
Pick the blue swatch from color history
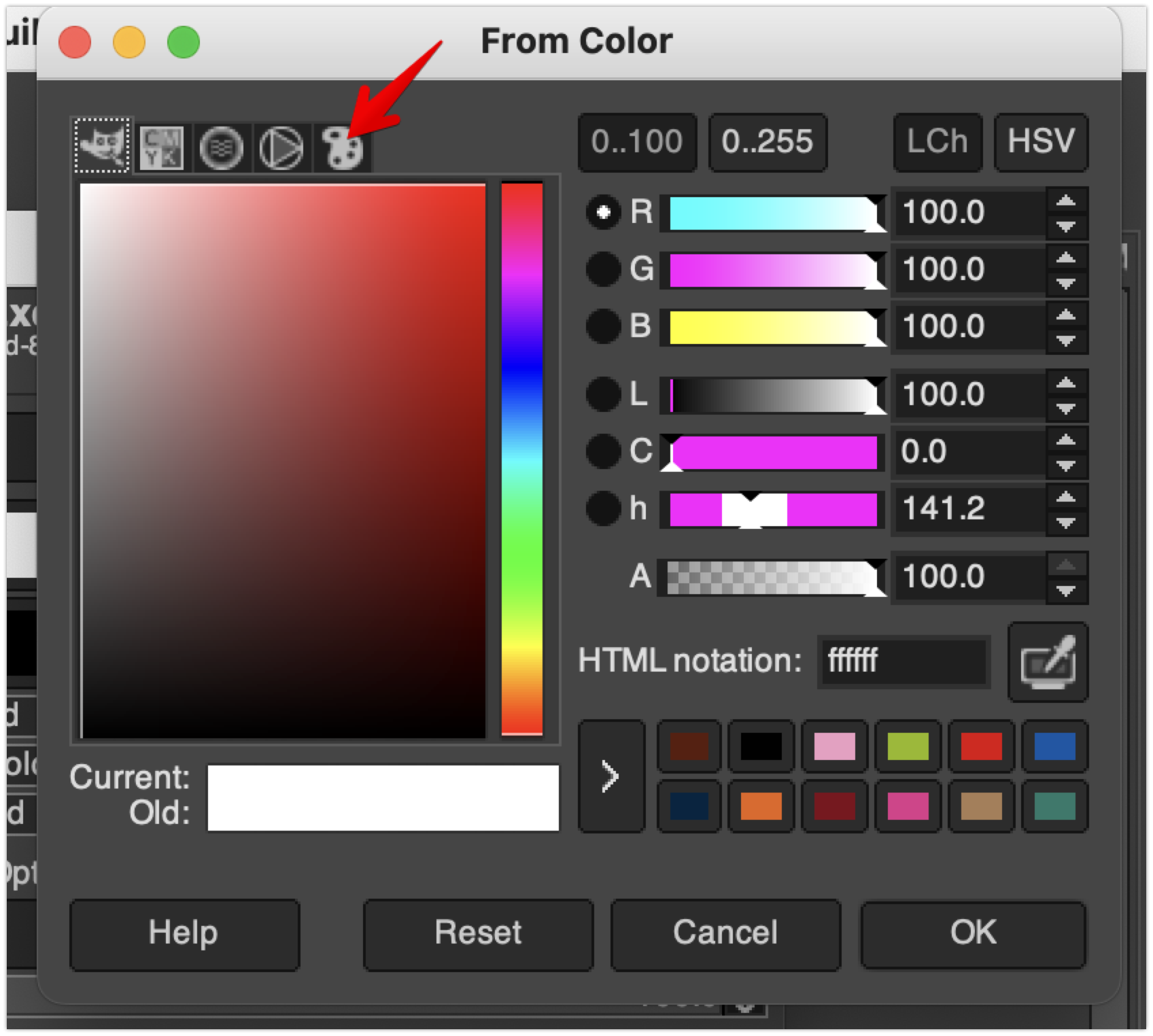(x=1054, y=746)
